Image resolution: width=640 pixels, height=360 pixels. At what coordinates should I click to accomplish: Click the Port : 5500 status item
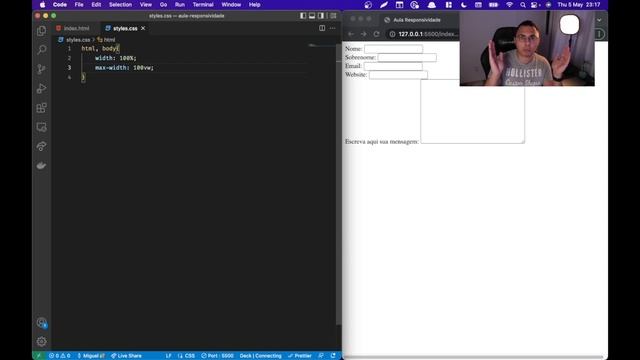pyautogui.click(x=218, y=356)
